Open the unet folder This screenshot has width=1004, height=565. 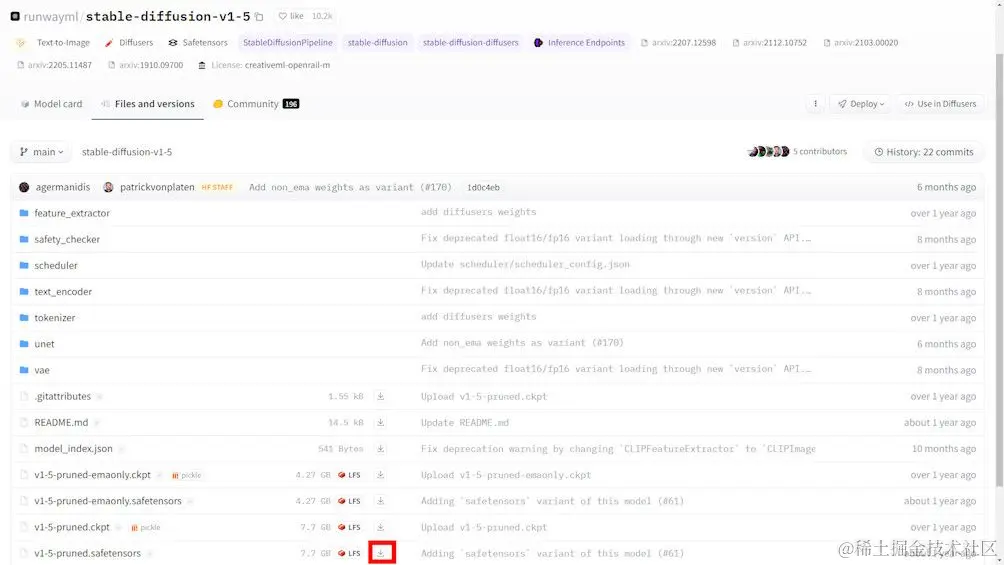pyautogui.click(x=44, y=344)
